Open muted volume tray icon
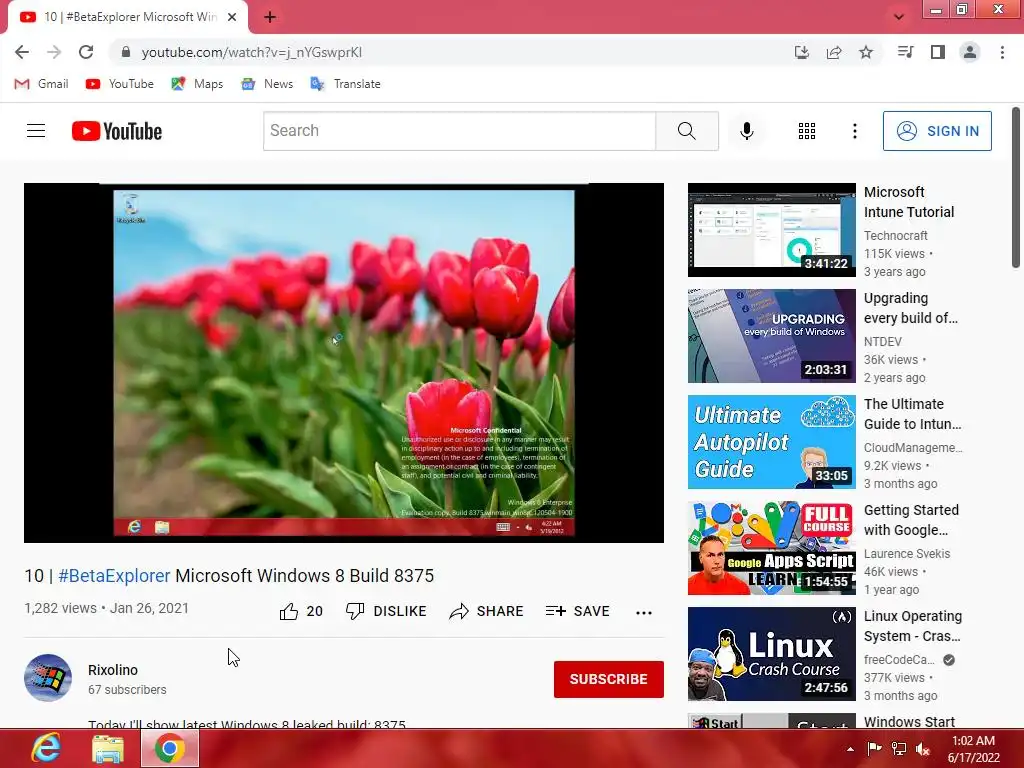This screenshot has width=1024, height=768. coord(923,749)
